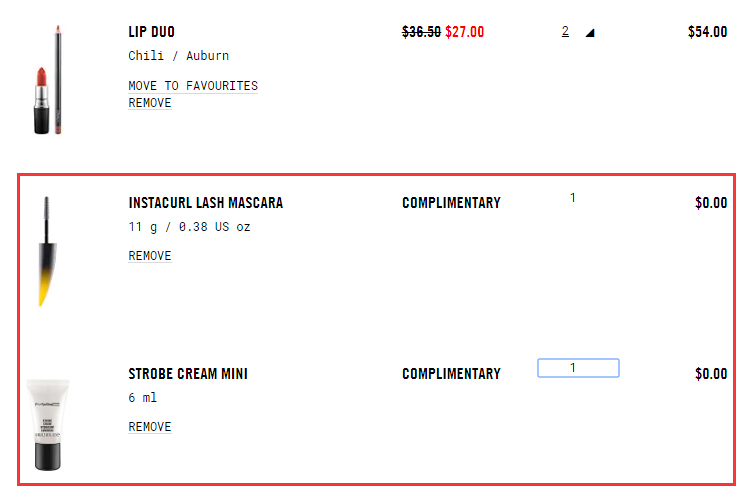Open the Lip Duo product title
This screenshot has width=745, height=488.
(151, 32)
